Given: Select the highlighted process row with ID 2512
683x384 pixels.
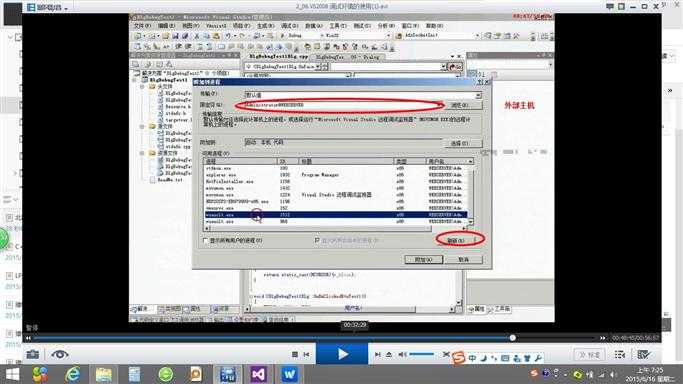Looking at the screenshot, I should click(x=335, y=215).
